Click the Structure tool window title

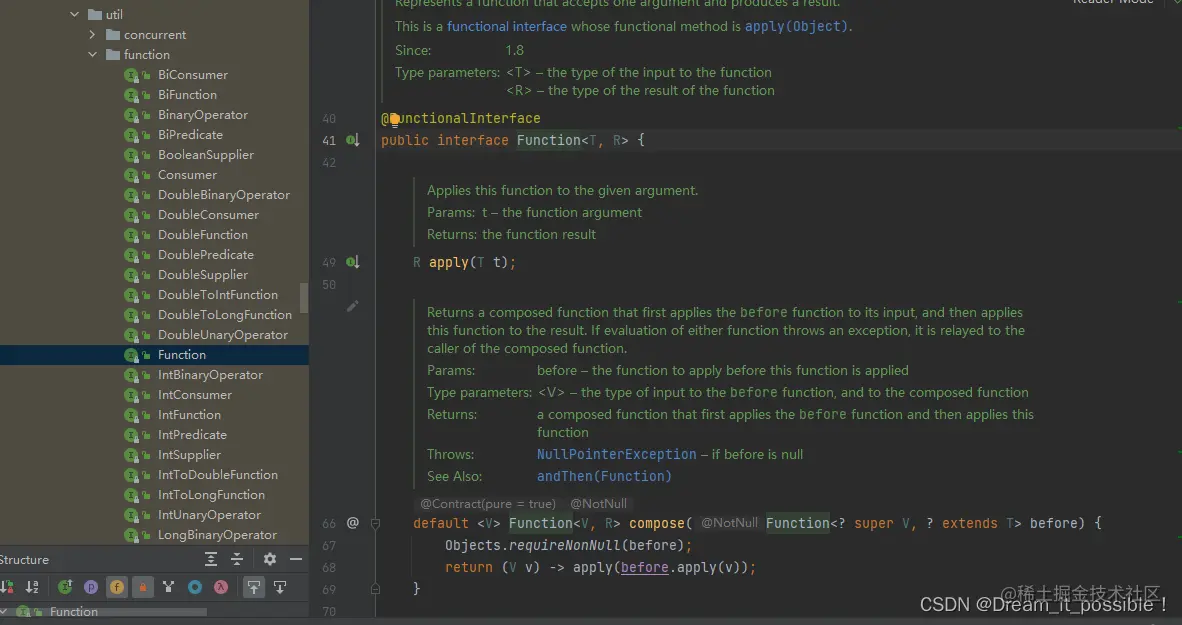25,559
